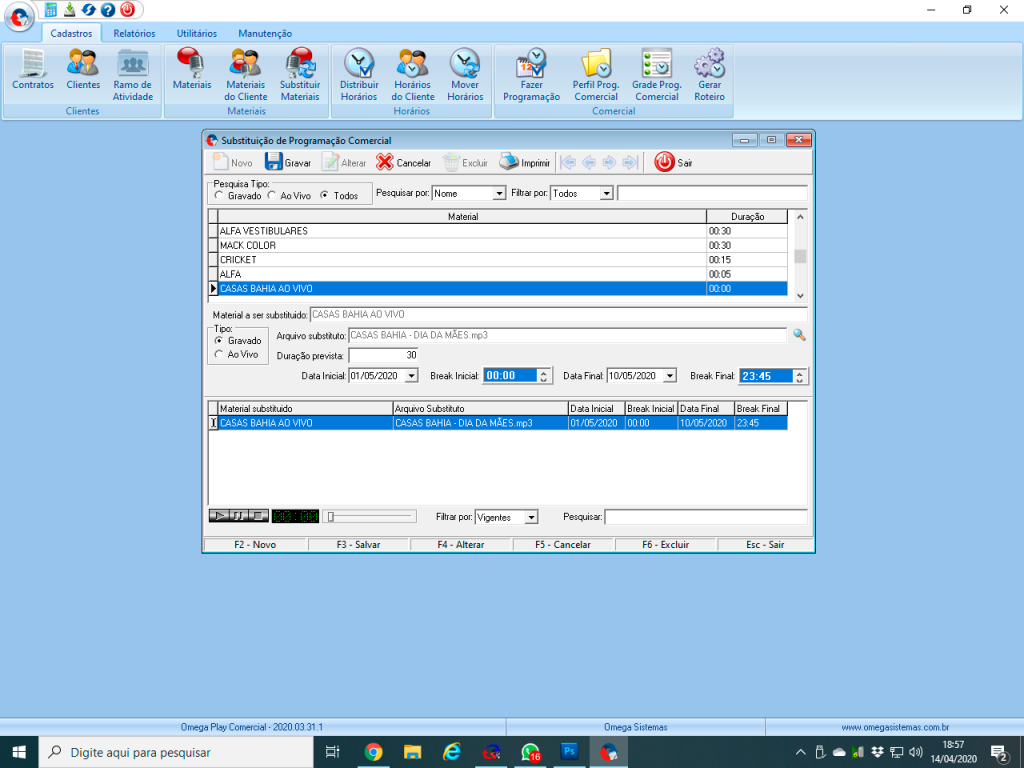Choose Ao Vivo in the Tipo group
This screenshot has width=1024, height=768.
tap(220, 355)
